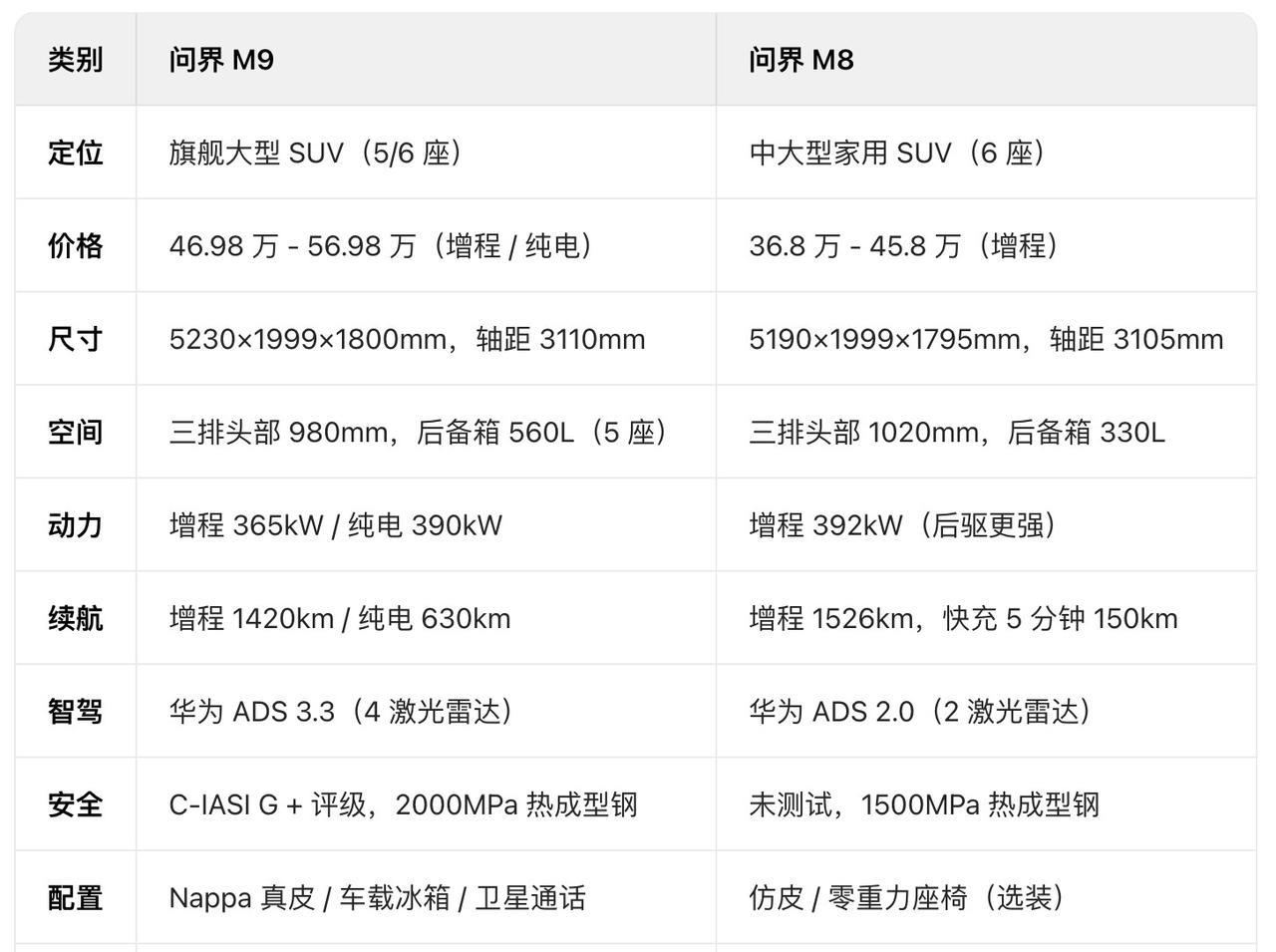1276x952 pixels.
Task: Click cell 中大型家用 SUV（6 座）
Action: click(x=986, y=153)
